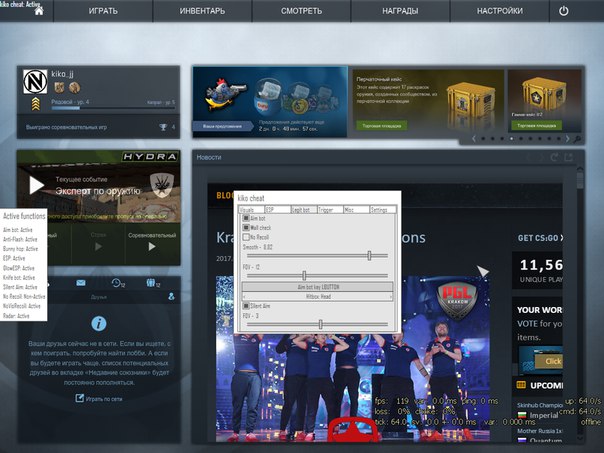
Task: Toggle the Aim bot checkbox
Action: 246,218
